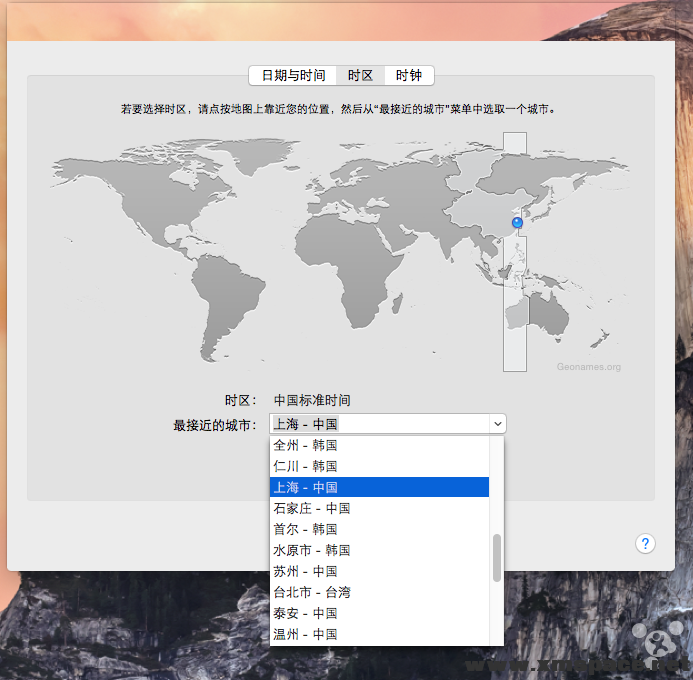This screenshot has height=680, width=693.
Task: Choose 台北市 - 台湾 option
Action: pyautogui.click(x=379, y=592)
